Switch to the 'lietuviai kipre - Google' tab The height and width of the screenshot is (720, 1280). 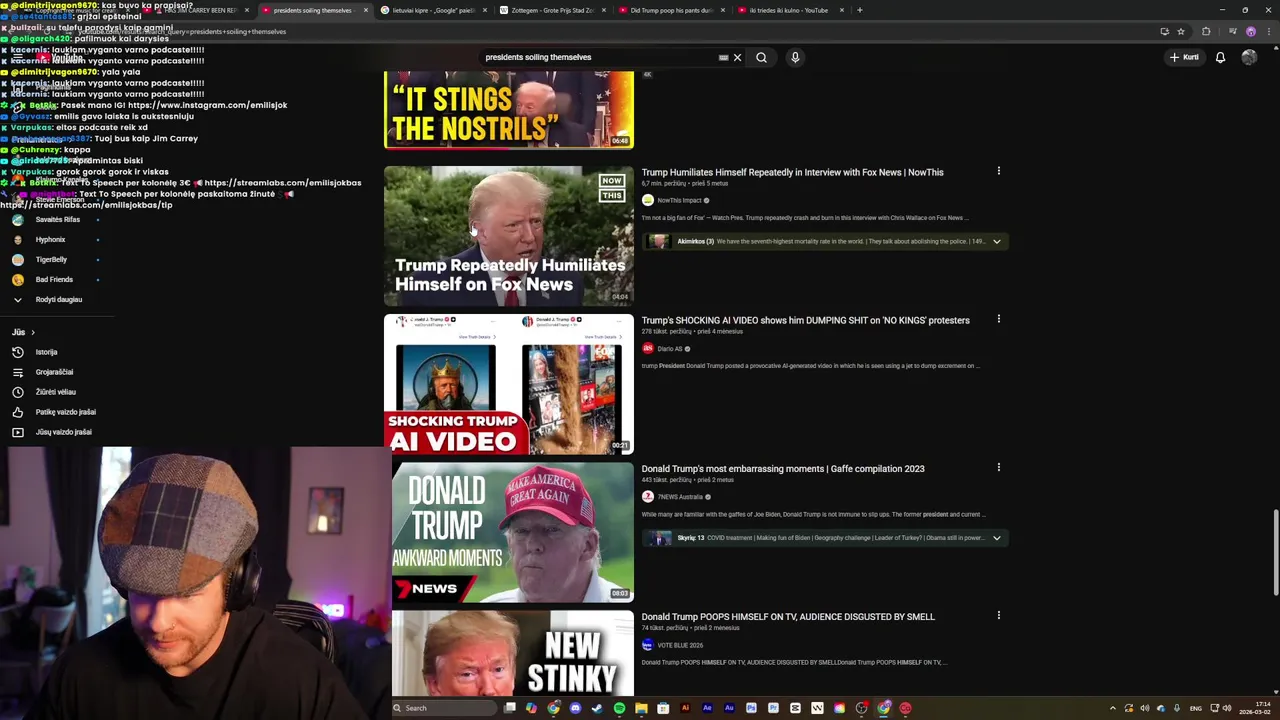(435, 10)
